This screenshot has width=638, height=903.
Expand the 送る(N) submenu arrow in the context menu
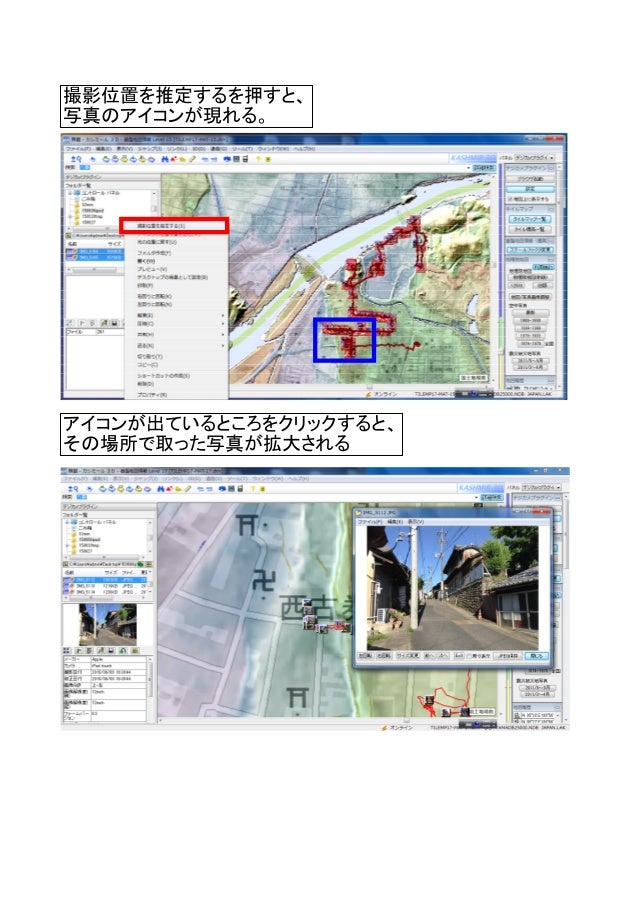coord(223,346)
